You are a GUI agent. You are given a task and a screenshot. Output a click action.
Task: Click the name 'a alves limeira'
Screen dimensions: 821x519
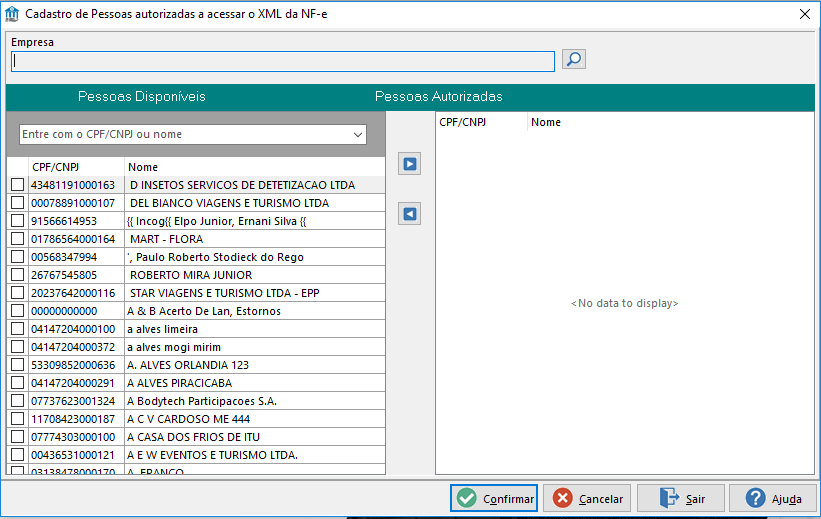[x=162, y=329]
